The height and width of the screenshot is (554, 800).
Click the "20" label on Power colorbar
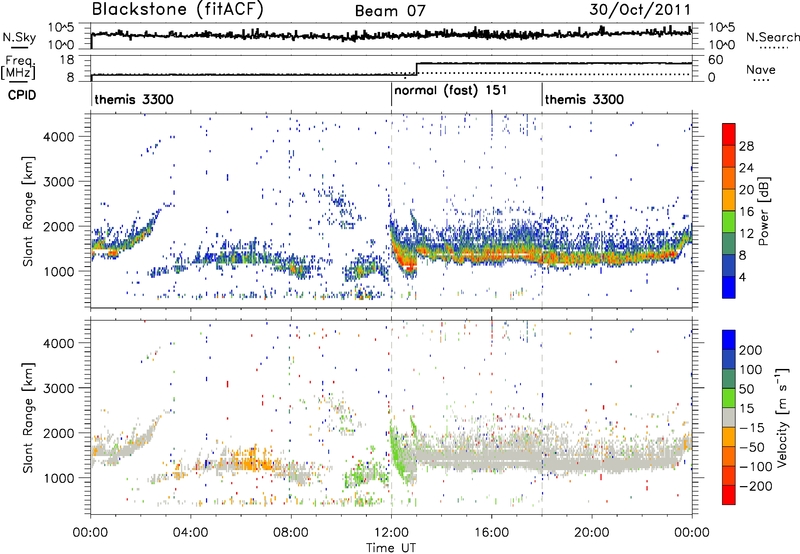[746, 190]
